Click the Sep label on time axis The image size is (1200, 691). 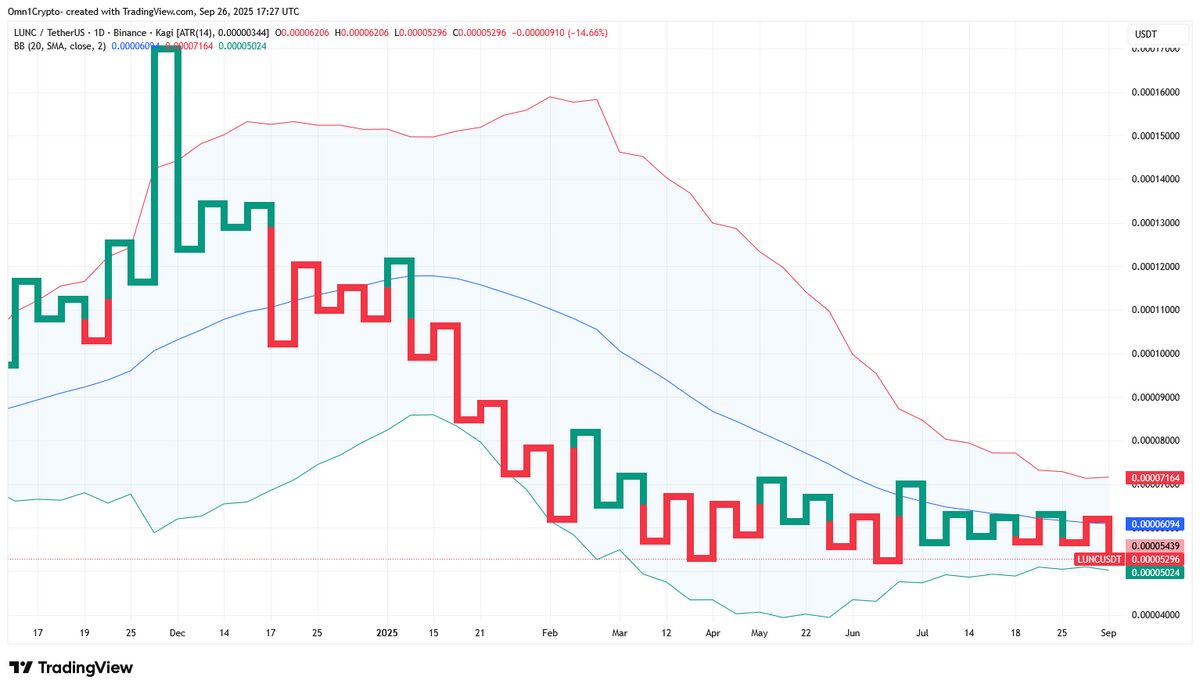point(1108,633)
